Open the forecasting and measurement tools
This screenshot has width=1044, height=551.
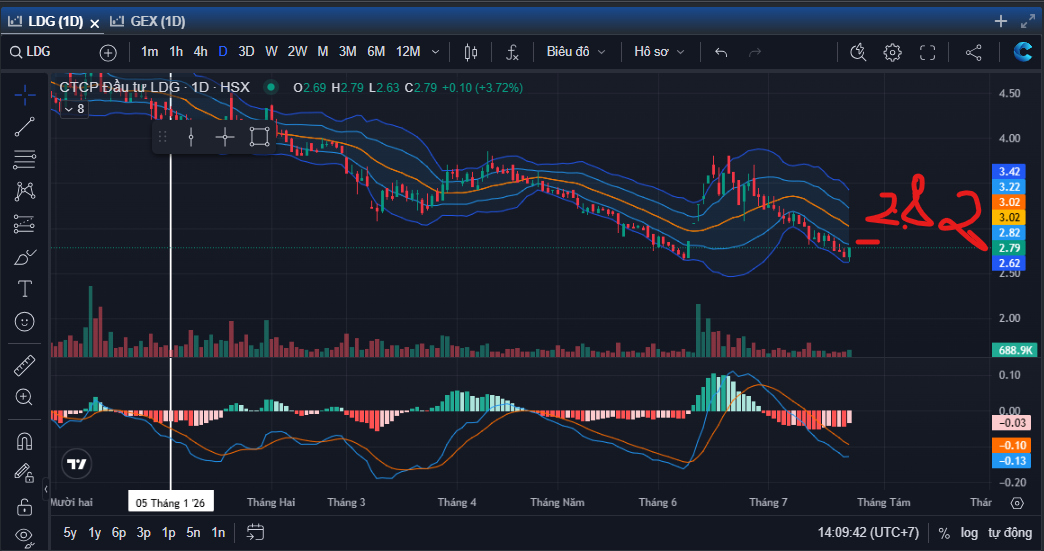(x=25, y=224)
